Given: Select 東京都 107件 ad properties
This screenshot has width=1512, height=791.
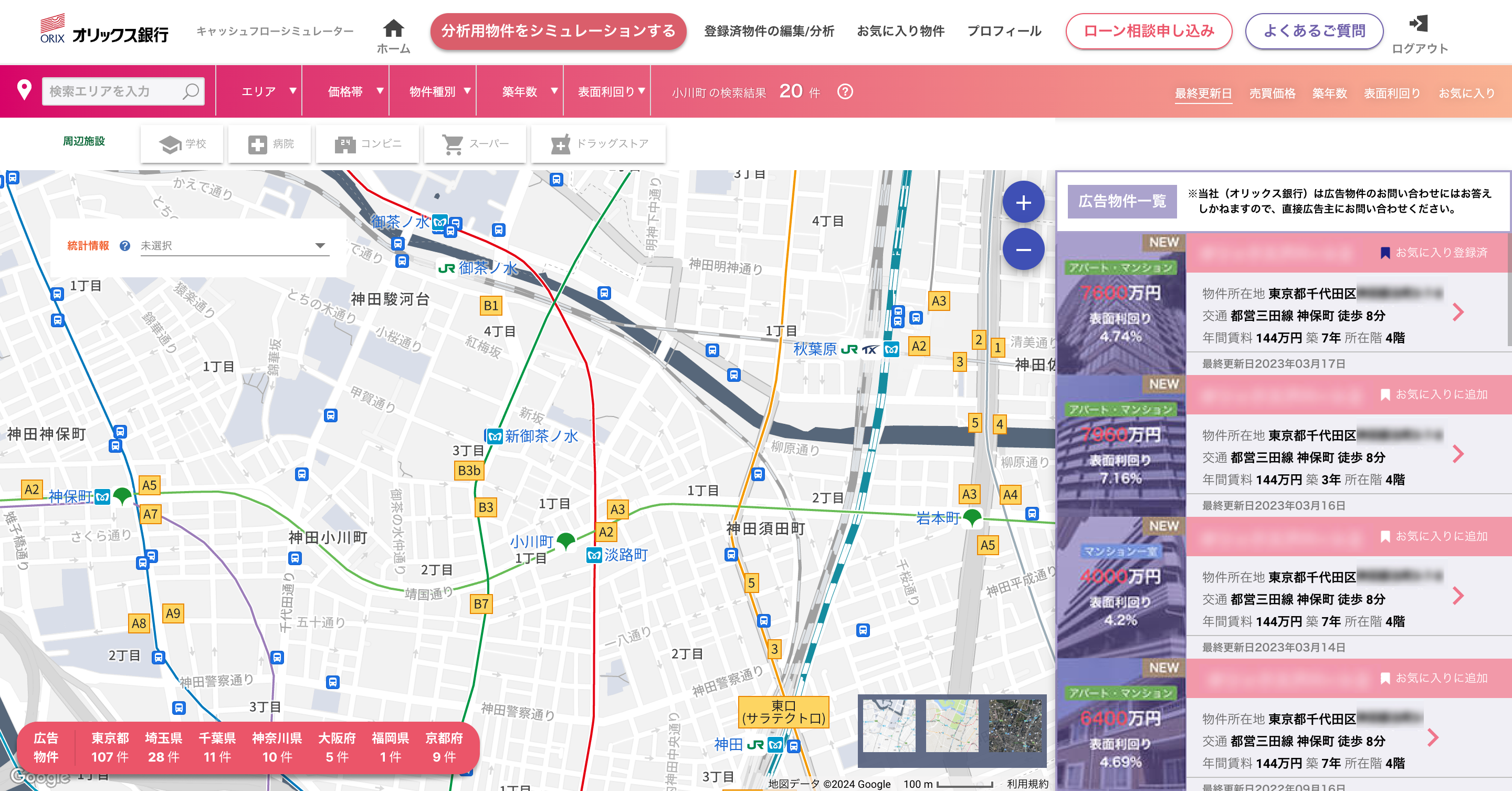Looking at the screenshot, I should (x=110, y=747).
